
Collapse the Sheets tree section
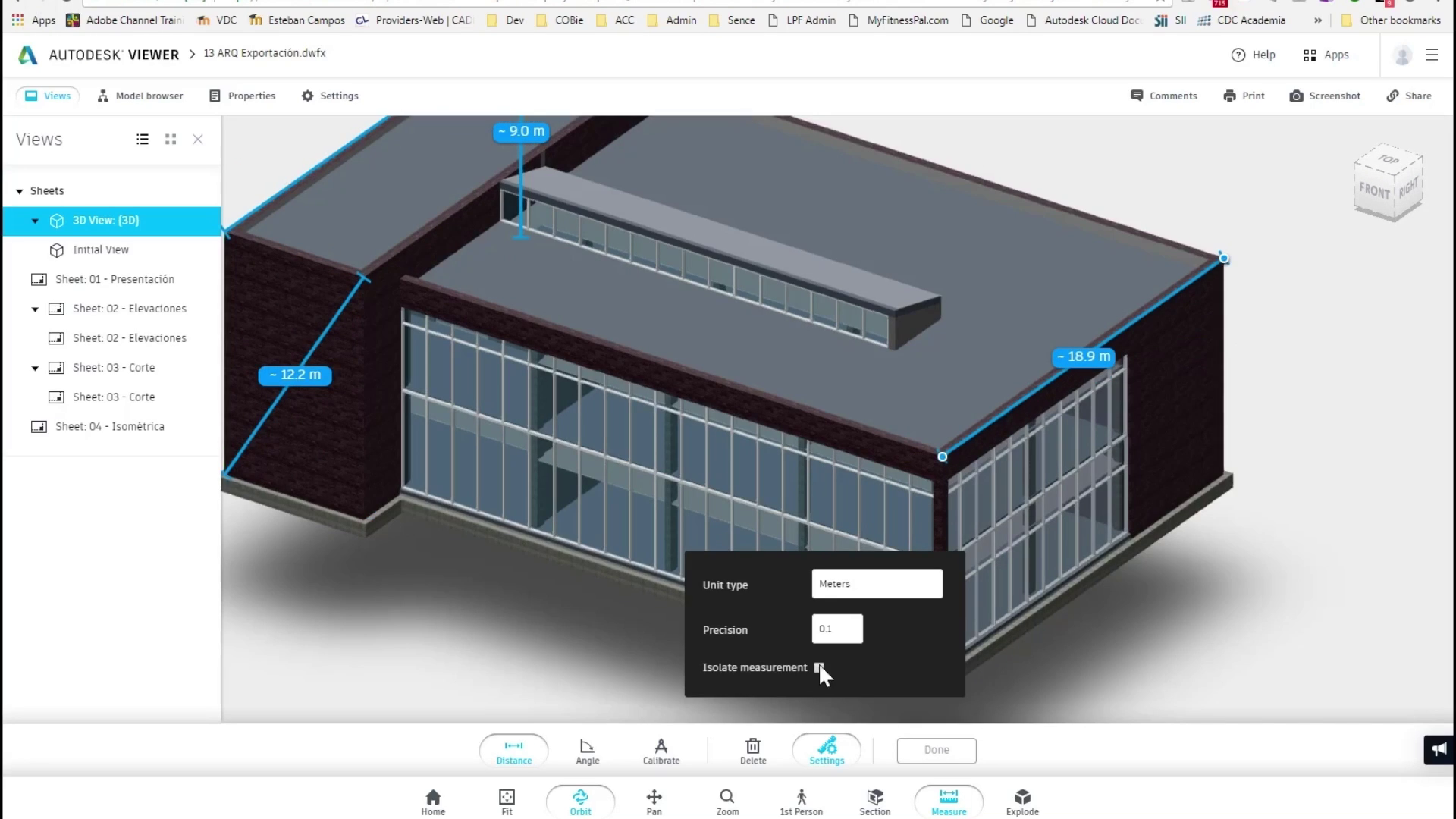click(20, 191)
